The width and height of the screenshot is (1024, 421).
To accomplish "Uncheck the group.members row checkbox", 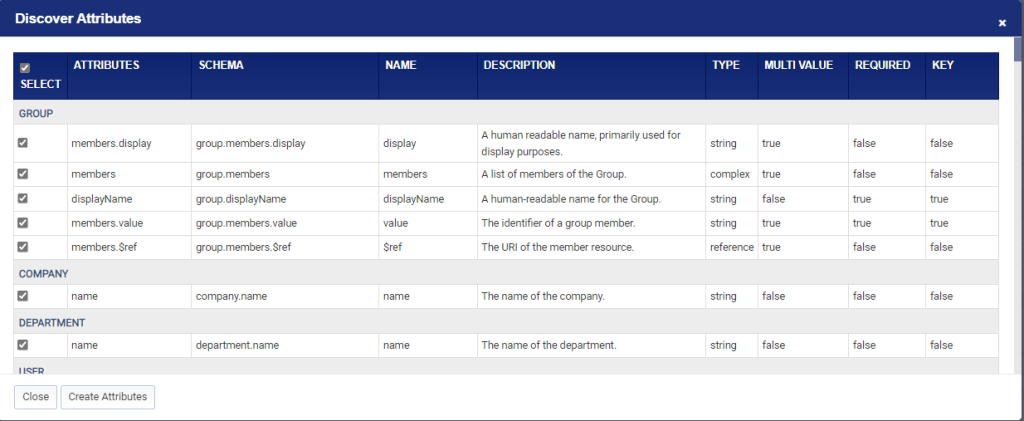I will pyautogui.click(x=23, y=174).
